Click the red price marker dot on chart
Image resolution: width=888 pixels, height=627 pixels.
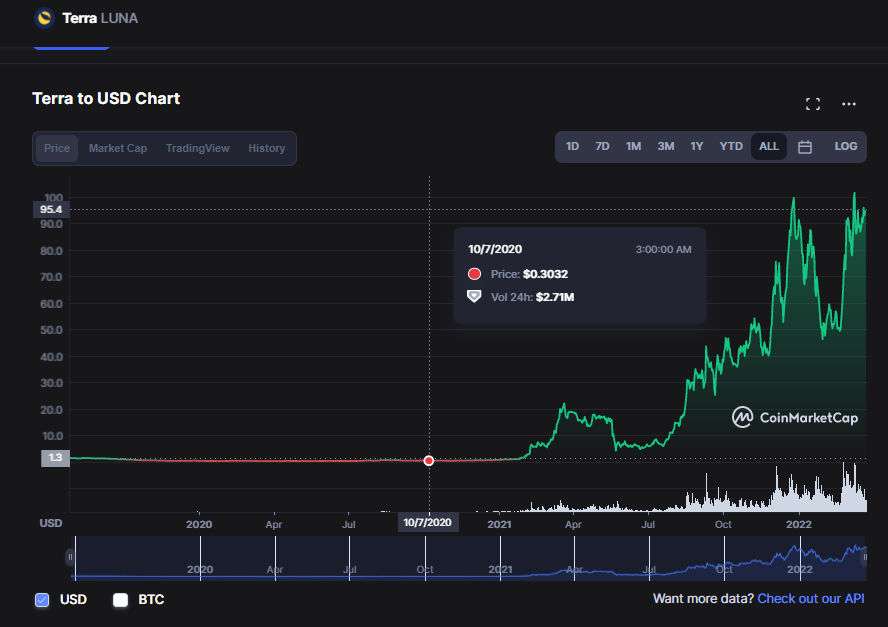[429, 460]
